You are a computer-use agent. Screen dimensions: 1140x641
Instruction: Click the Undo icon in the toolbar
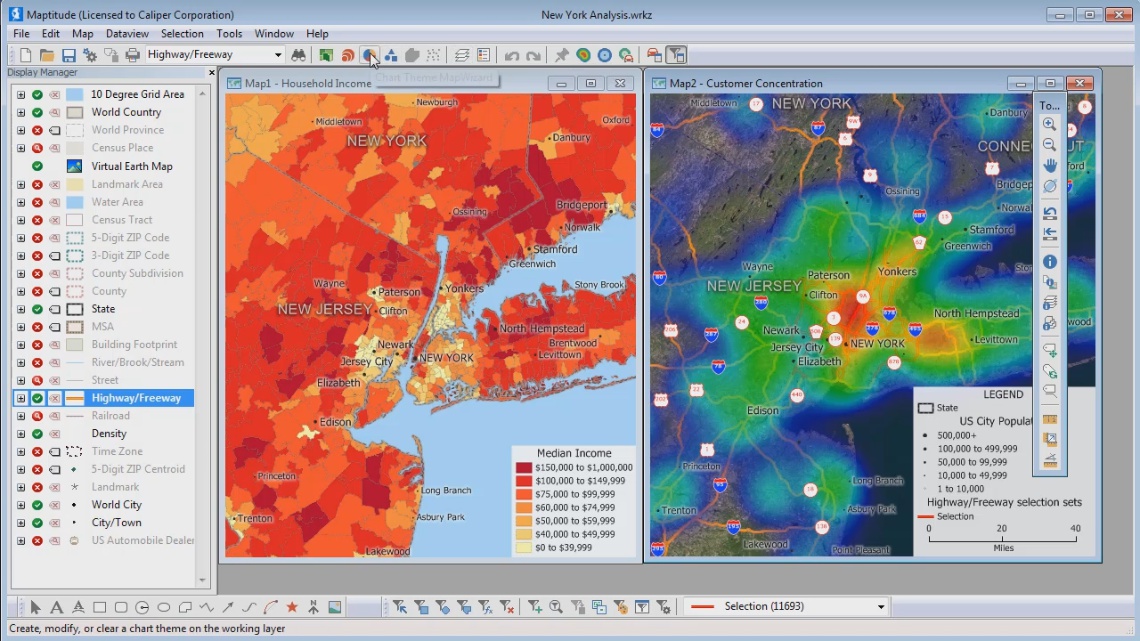coord(512,55)
